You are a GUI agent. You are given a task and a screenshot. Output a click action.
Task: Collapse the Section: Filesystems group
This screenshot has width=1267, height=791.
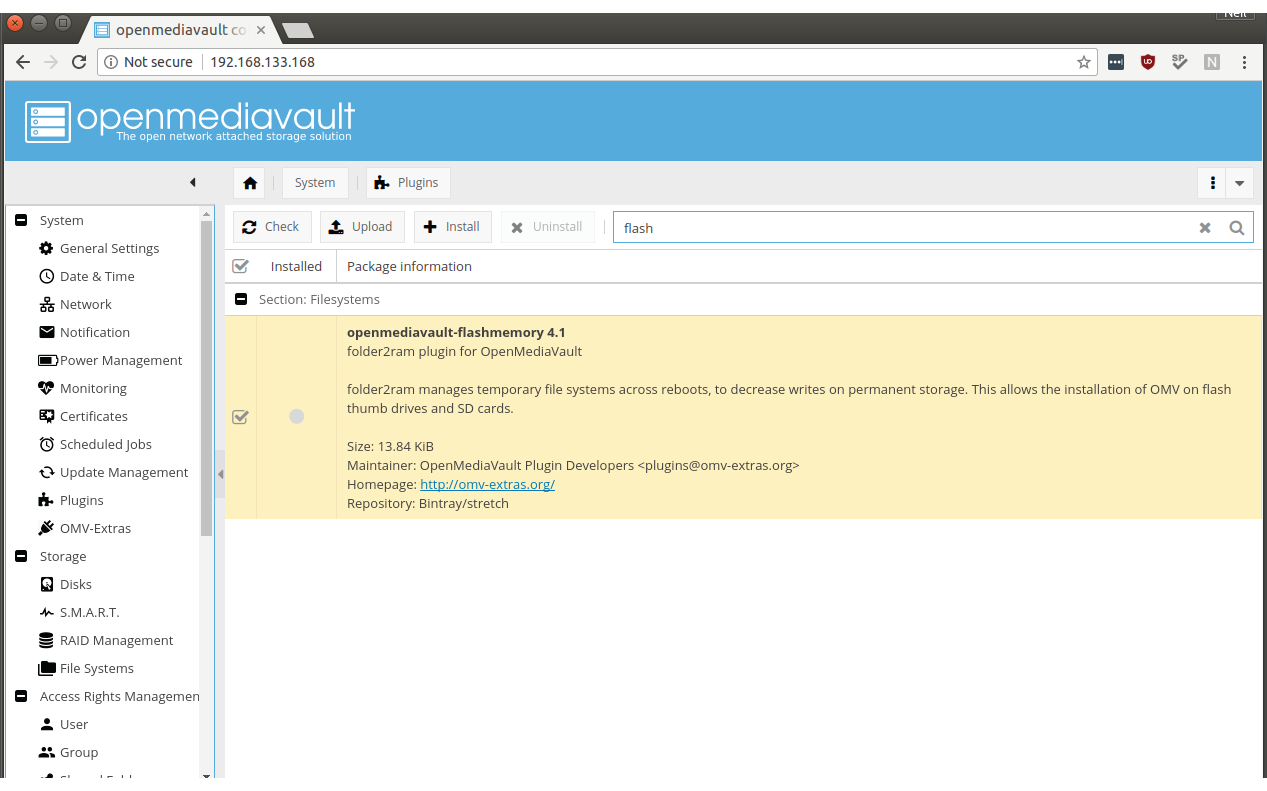click(x=241, y=299)
